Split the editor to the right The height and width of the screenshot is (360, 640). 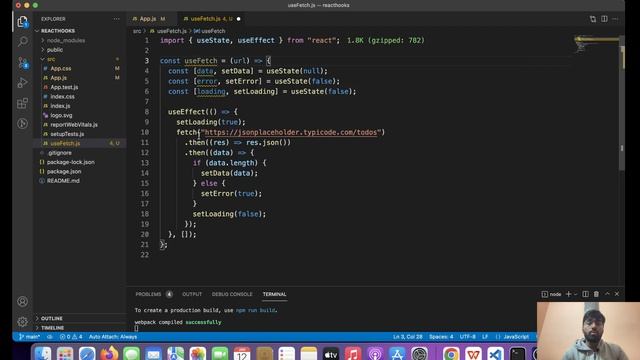coord(604,19)
